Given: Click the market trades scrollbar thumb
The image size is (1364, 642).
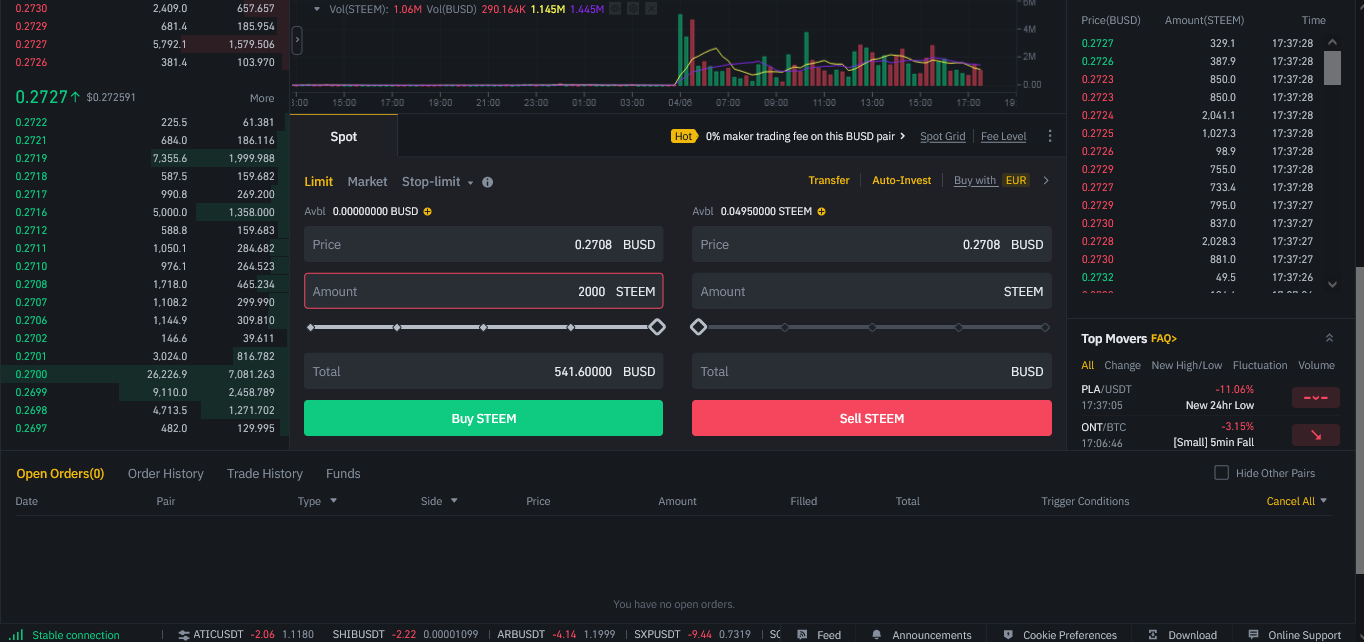Looking at the screenshot, I should point(1332,67).
